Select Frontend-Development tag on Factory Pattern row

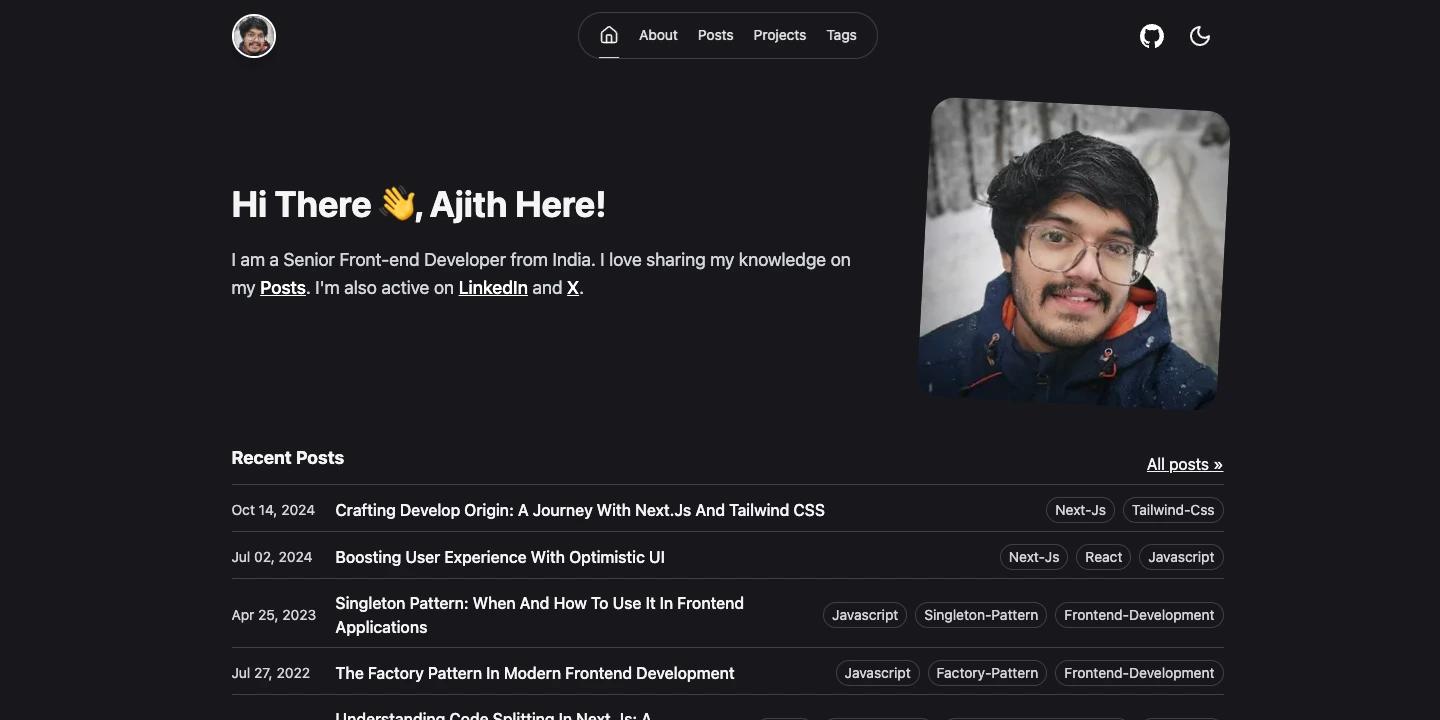[1139, 673]
